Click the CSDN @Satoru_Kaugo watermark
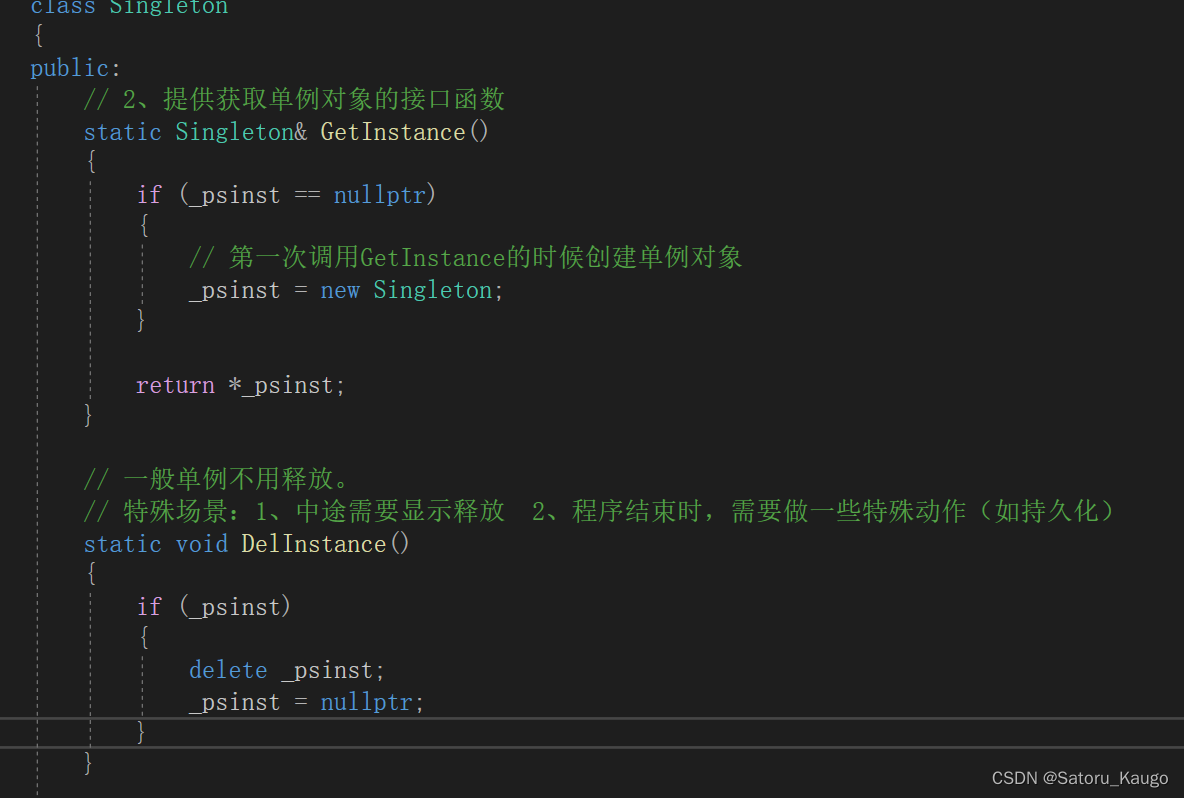Image resolution: width=1184 pixels, height=798 pixels. tap(1080, 778)
